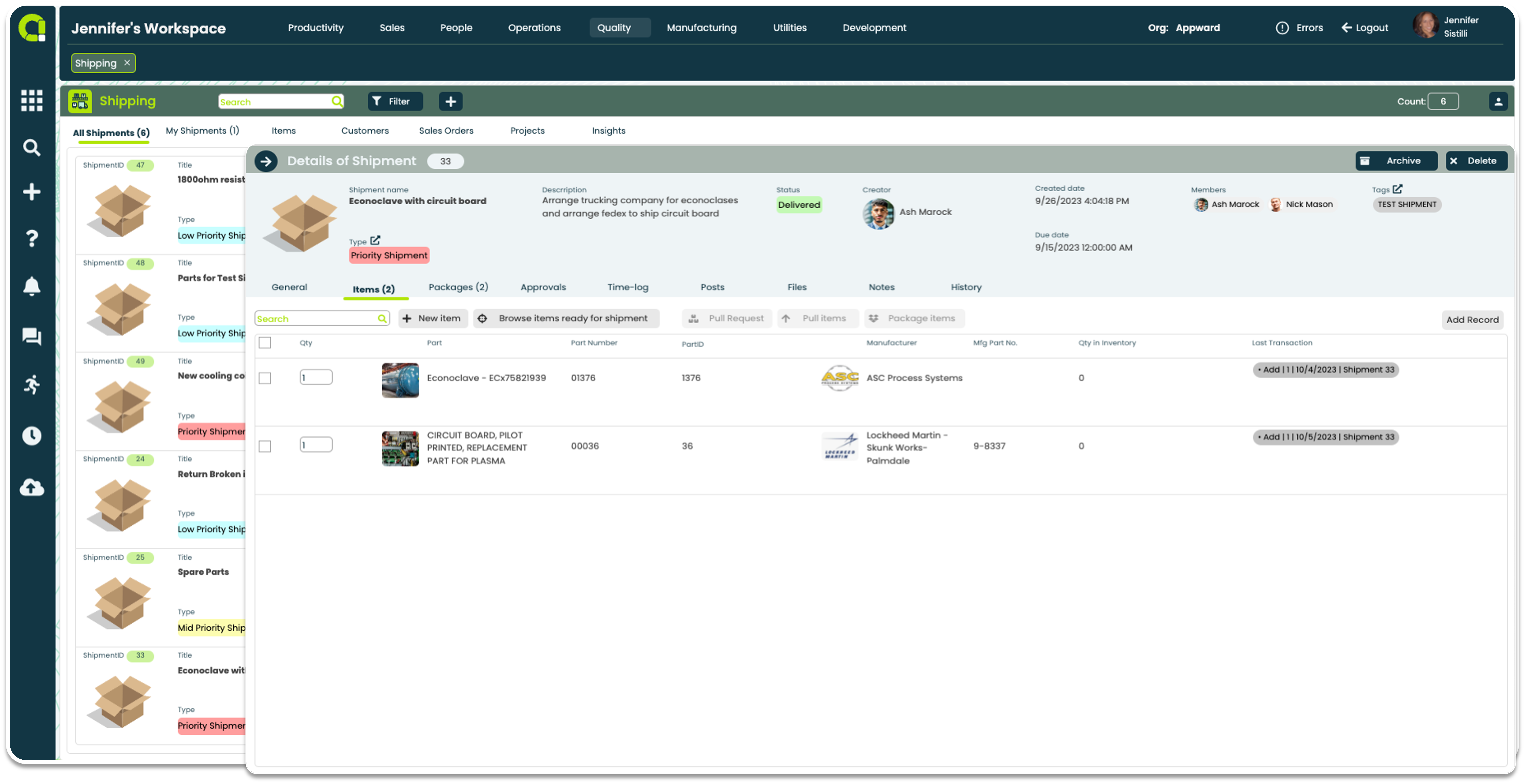Click the Filter button
The width and height of the screenshot is (1525, 784).
coord(395,101)
